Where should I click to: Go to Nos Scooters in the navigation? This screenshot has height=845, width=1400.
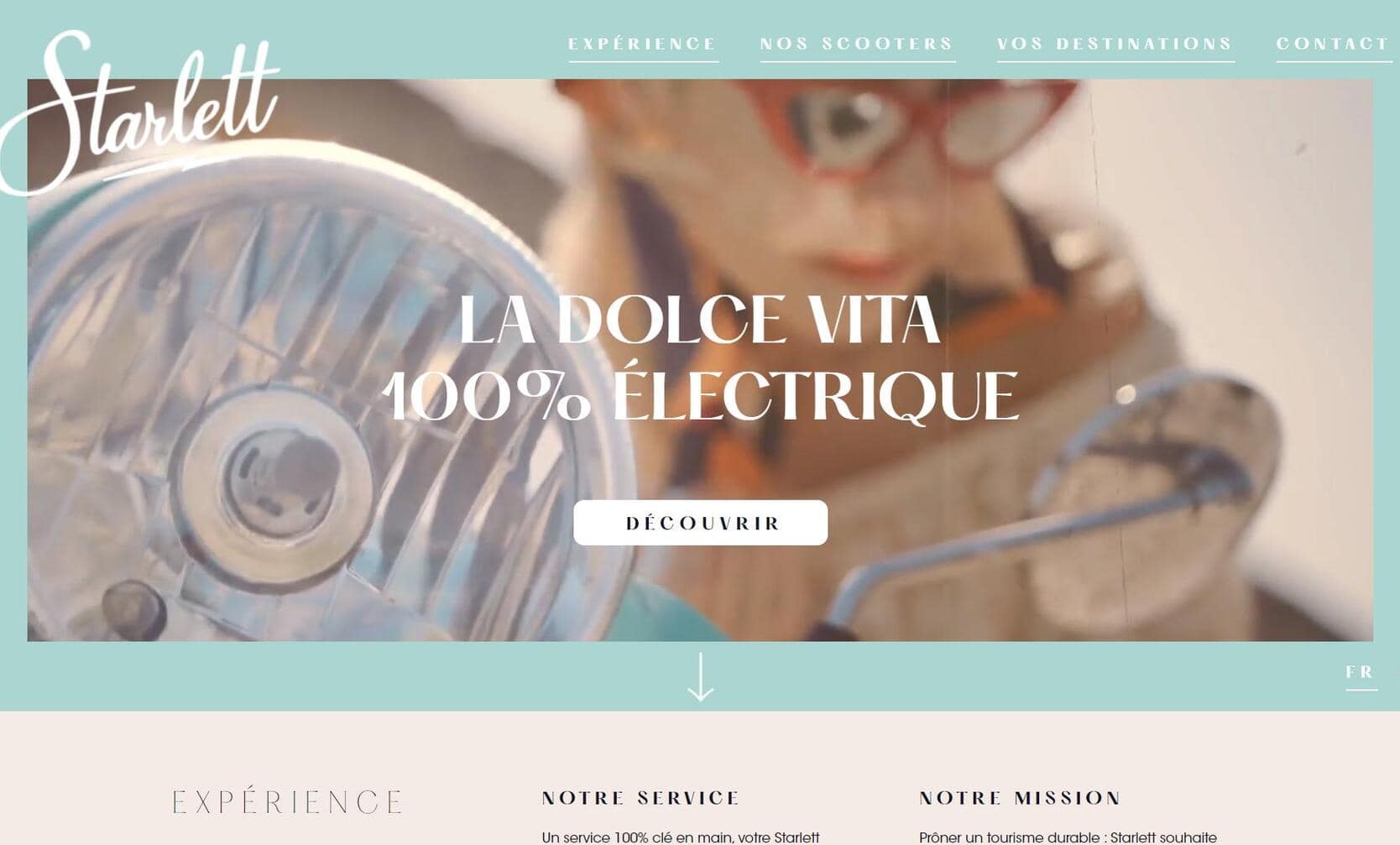(x=857, y=44)
